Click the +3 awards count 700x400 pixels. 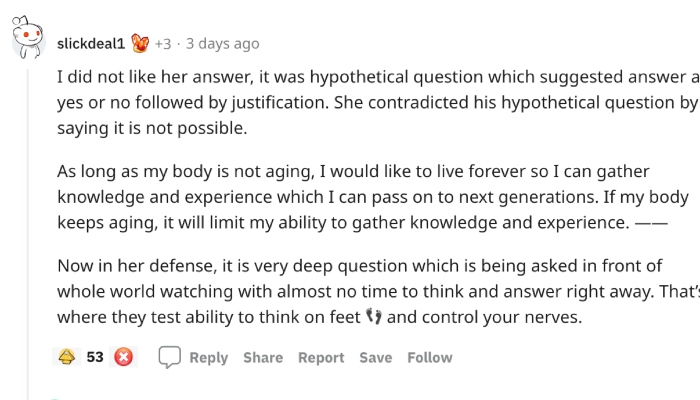[163, 44]
